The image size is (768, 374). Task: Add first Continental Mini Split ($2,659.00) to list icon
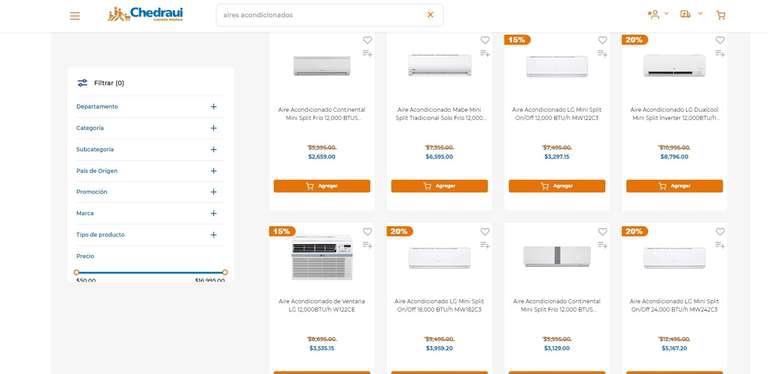(367, 53)
